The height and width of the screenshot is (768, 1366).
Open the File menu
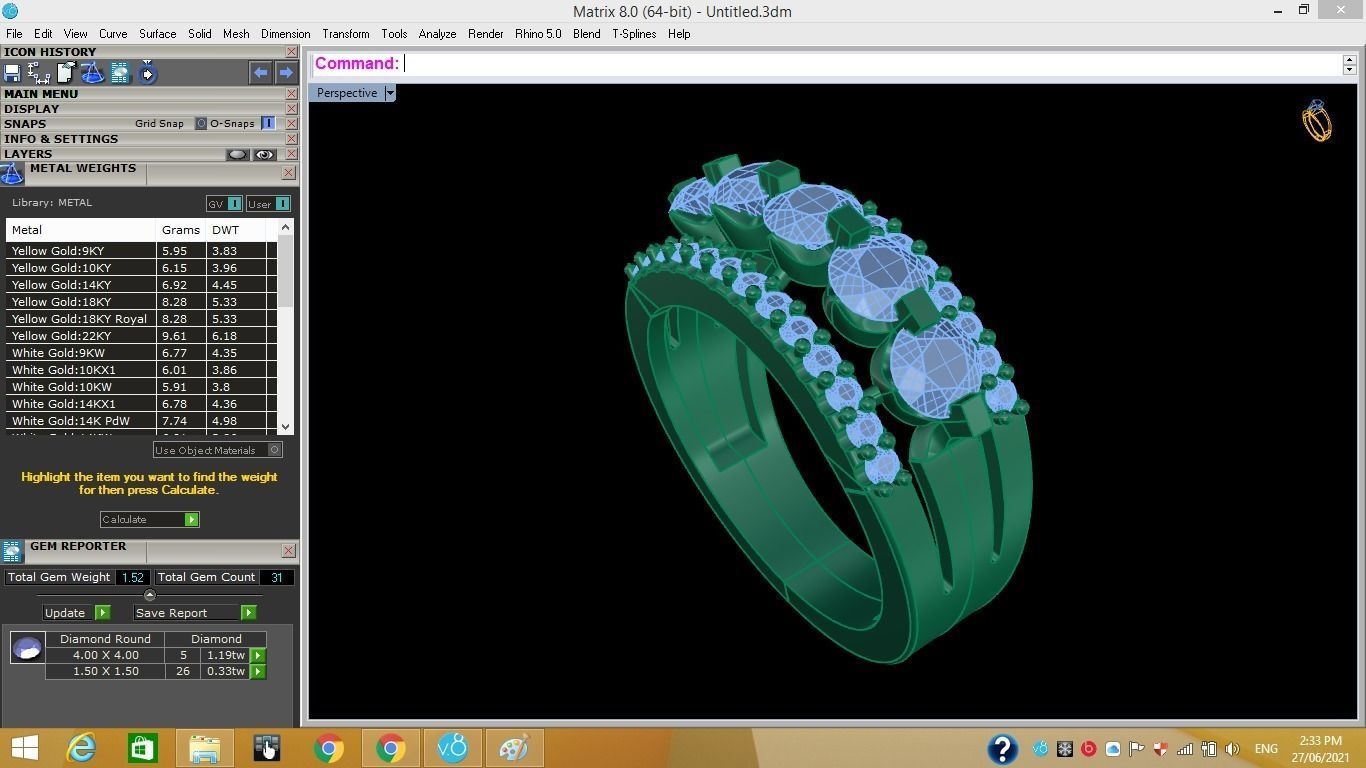14,34
